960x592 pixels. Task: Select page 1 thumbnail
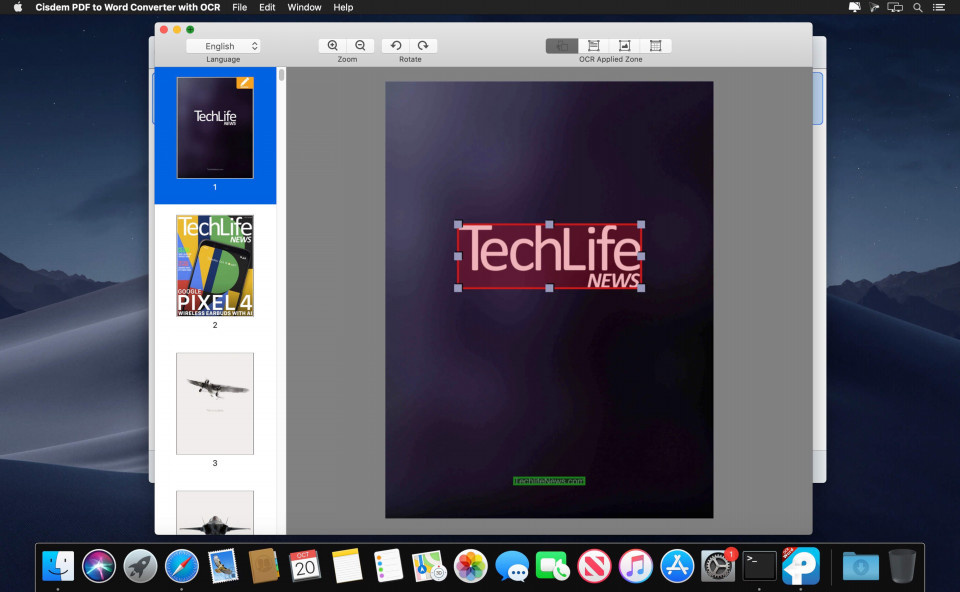215,128
